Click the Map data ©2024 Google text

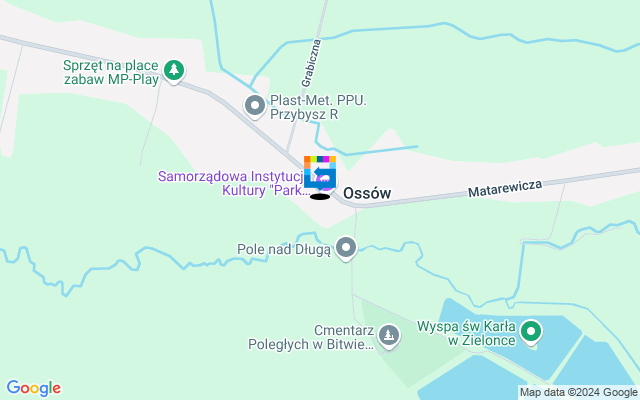coord(578,393)
